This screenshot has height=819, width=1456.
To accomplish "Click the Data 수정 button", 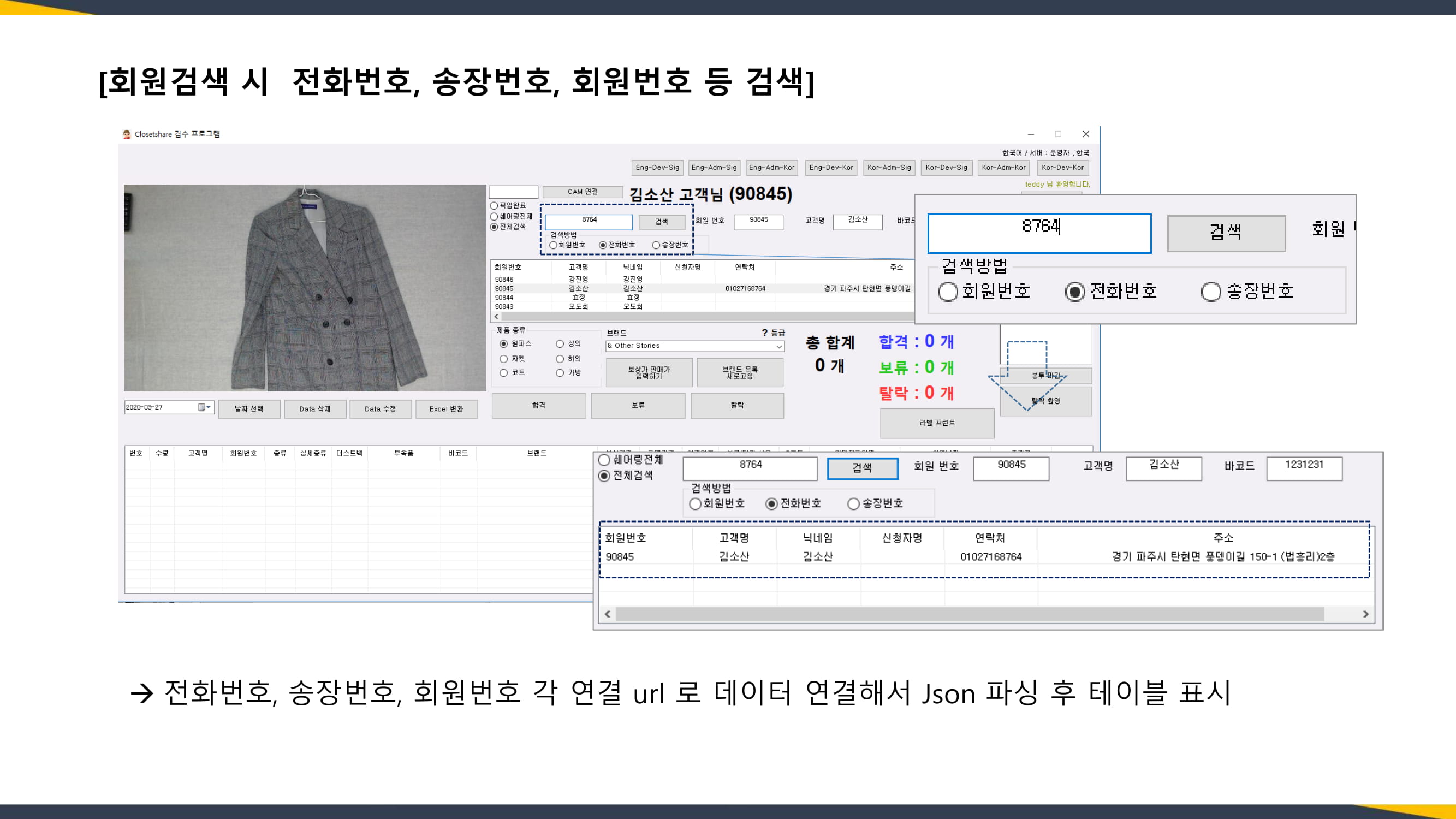I will point(381,409).
